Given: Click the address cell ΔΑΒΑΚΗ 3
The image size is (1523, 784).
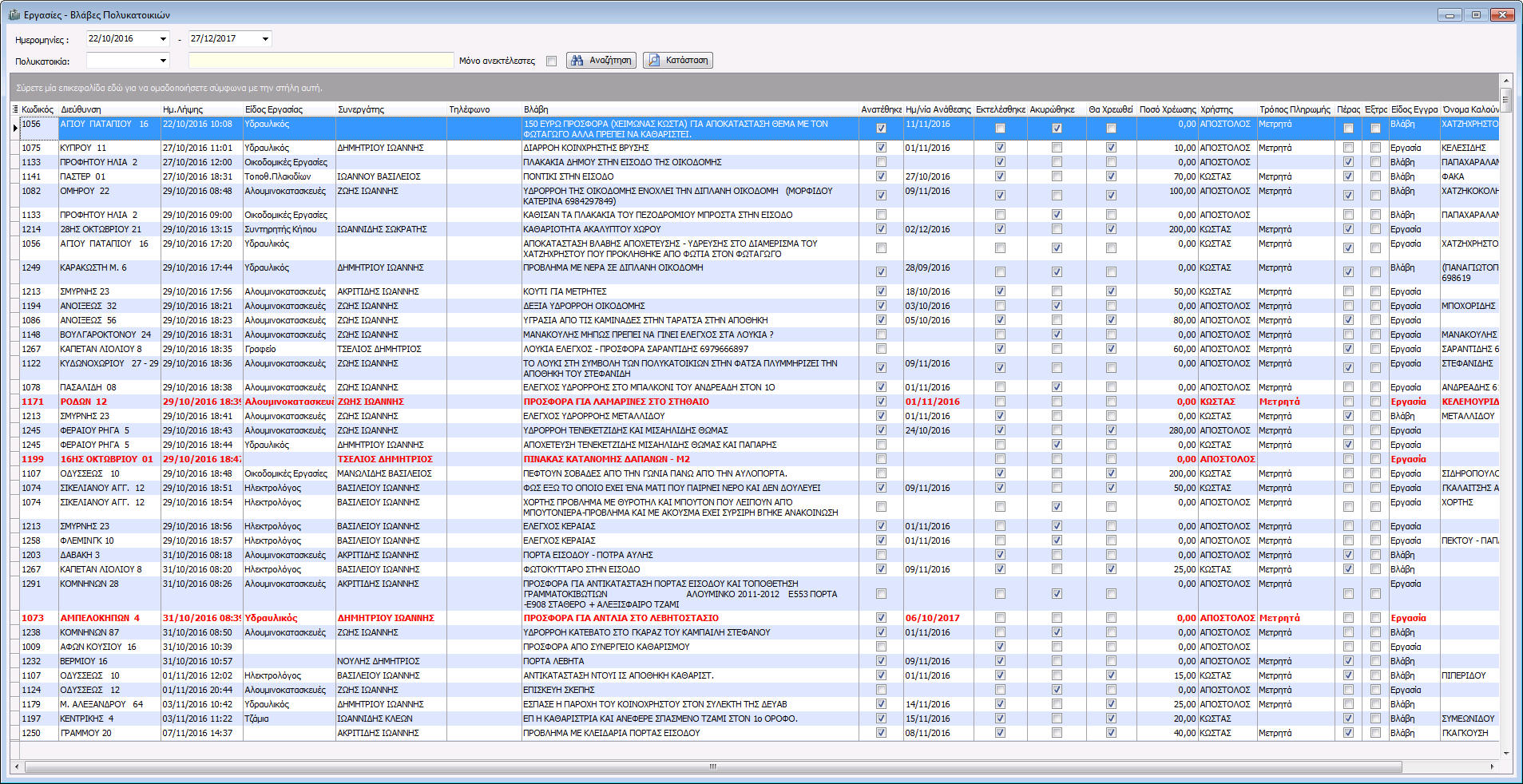Looking at the screenshot, I should click(80, 555).
